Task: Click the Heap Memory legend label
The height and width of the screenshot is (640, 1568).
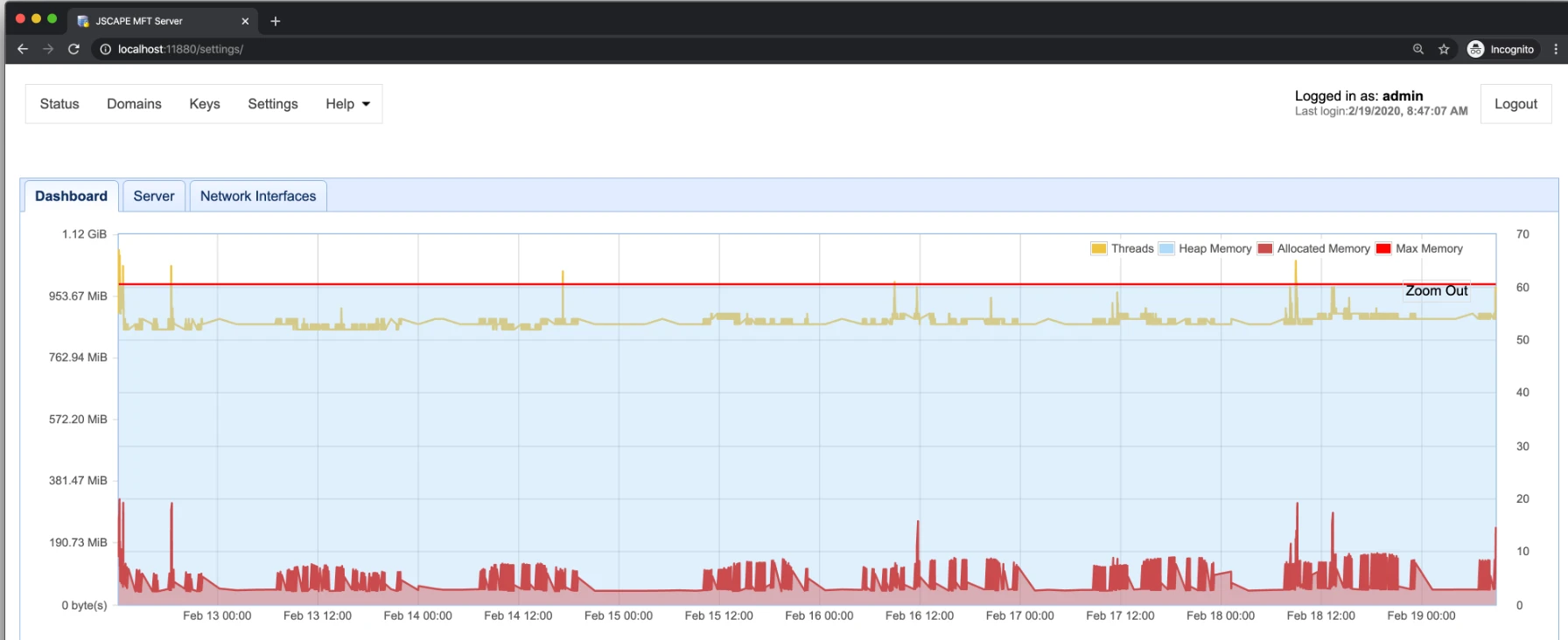Action: click(x=1214, y=248)
